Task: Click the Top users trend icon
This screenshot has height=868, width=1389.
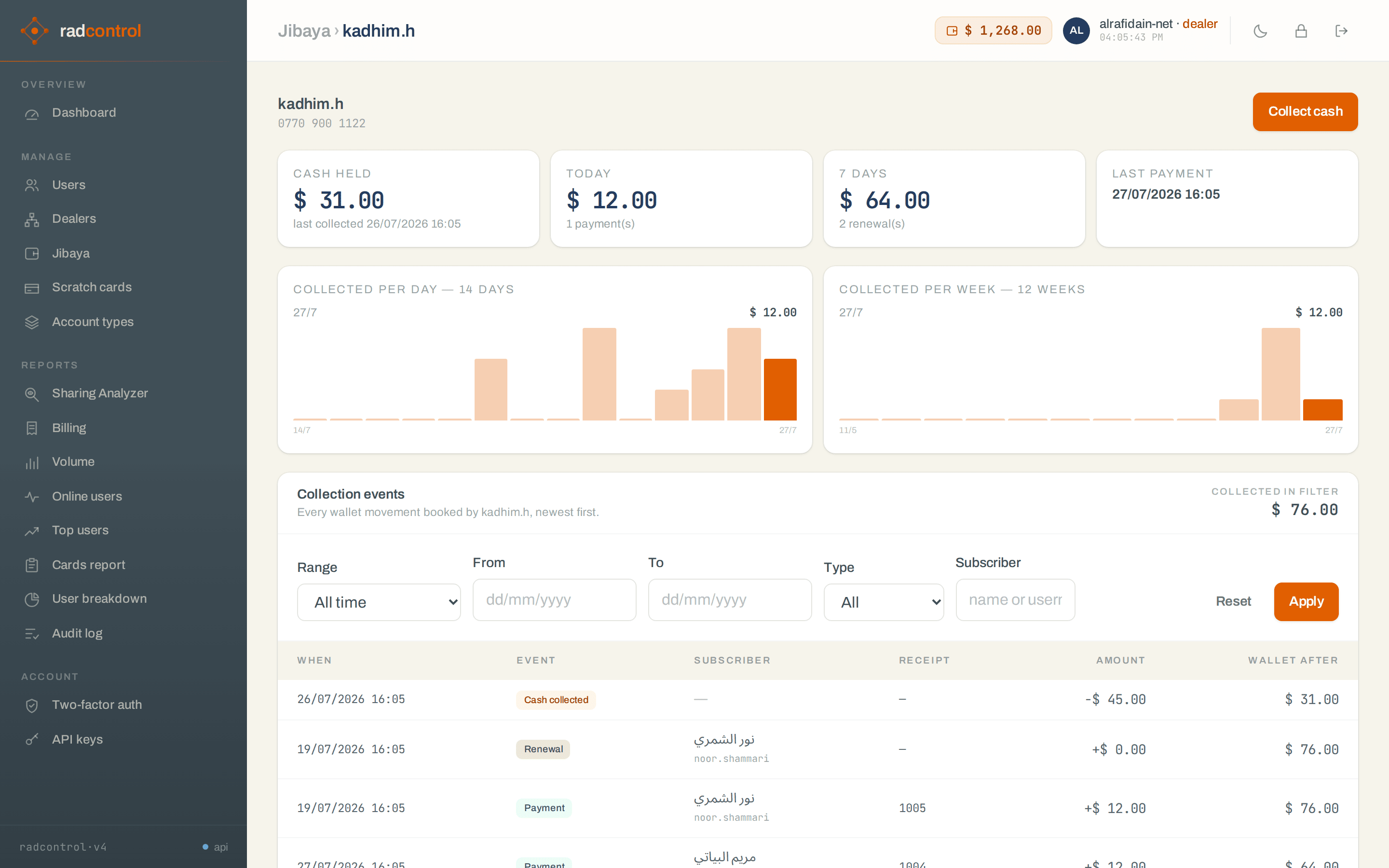Action: [x=31, y=531]
